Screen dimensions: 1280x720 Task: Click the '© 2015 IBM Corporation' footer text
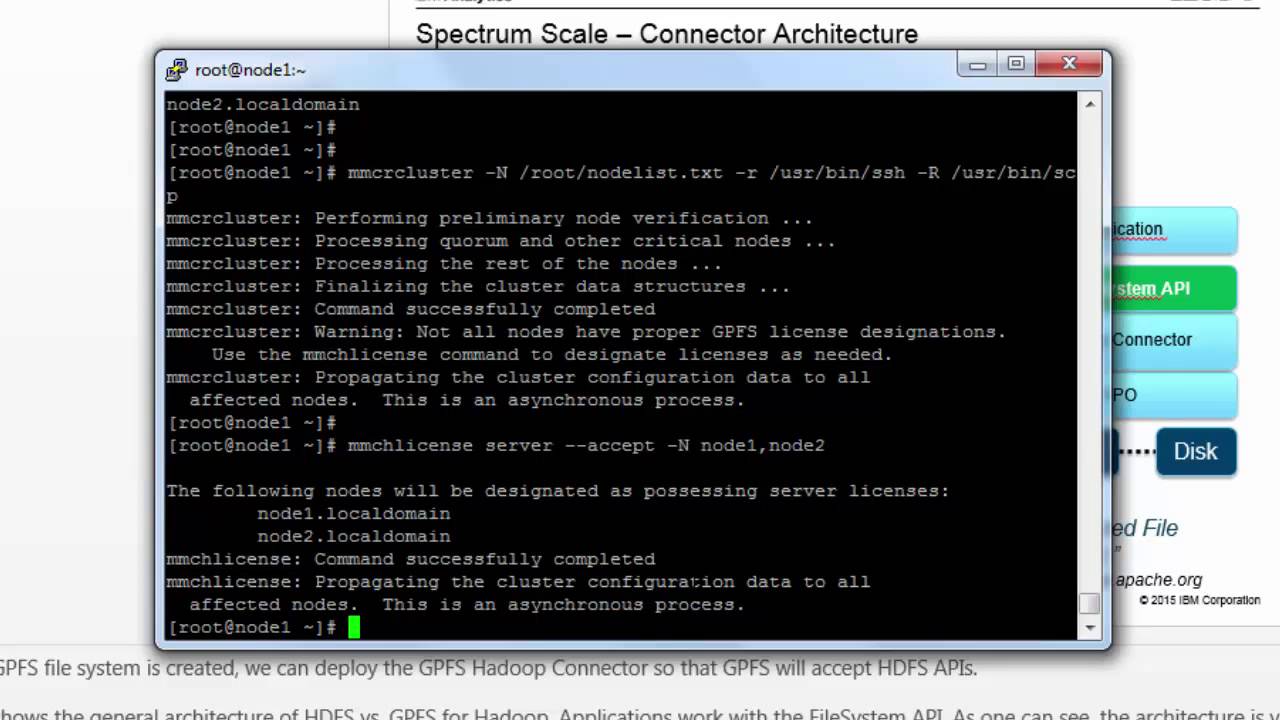1200,600
